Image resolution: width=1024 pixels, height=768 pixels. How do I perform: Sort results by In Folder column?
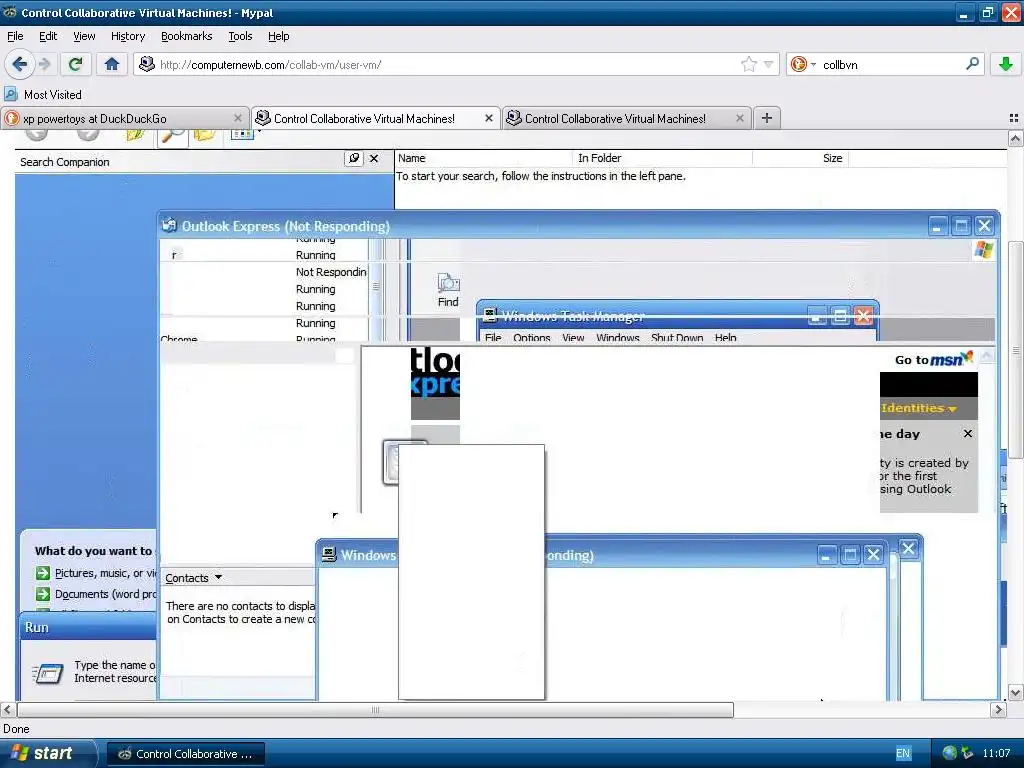tap(663, 158)
